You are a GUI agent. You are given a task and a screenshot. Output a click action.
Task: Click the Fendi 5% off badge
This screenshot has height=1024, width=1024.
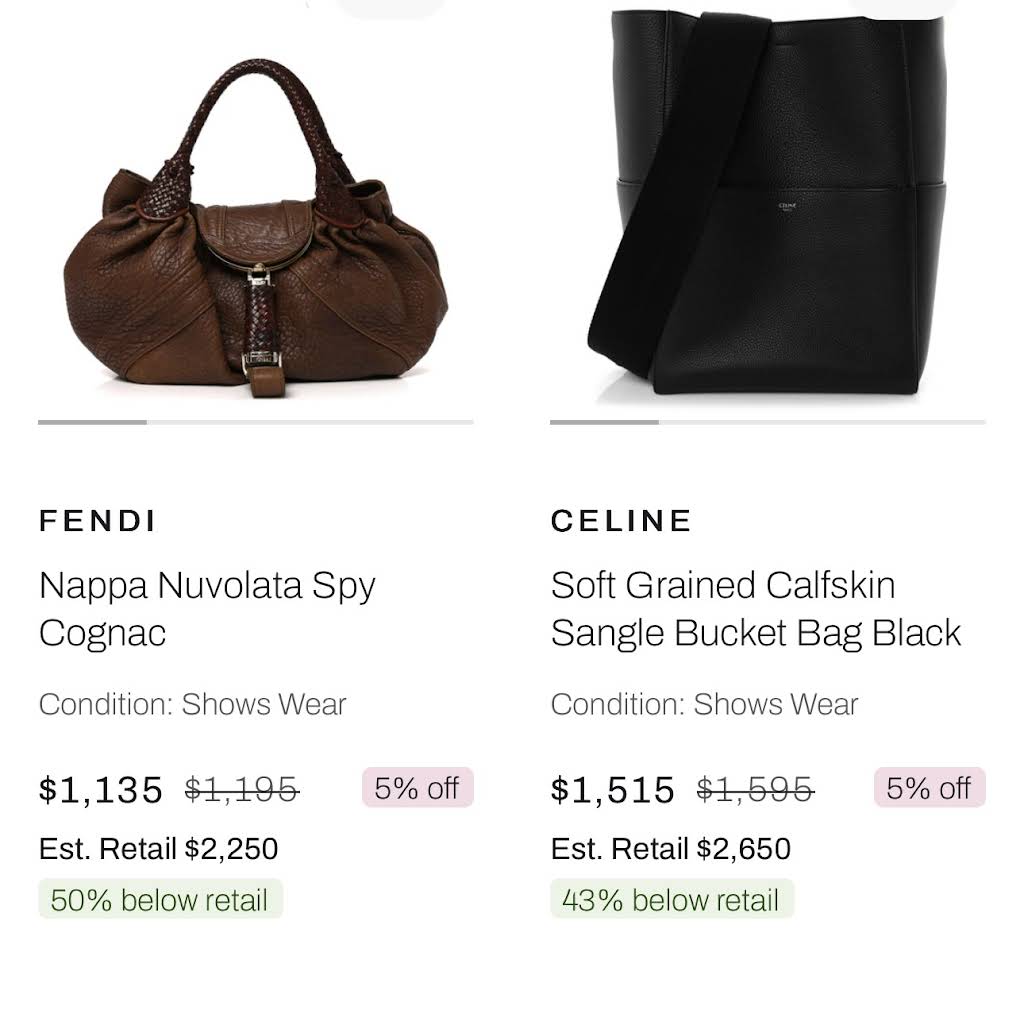[x=417, y=788]
